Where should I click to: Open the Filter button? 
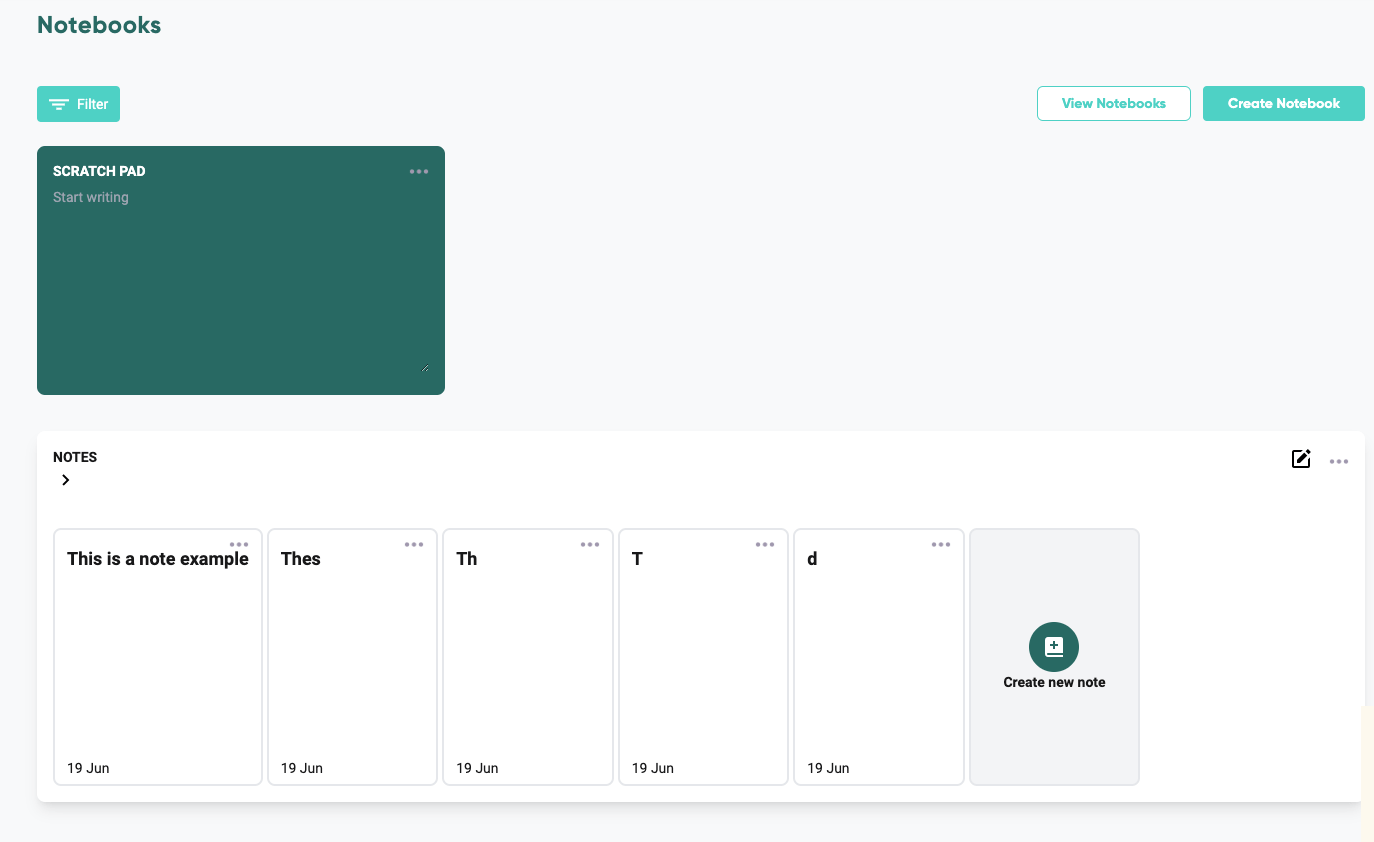coord(78,104)
